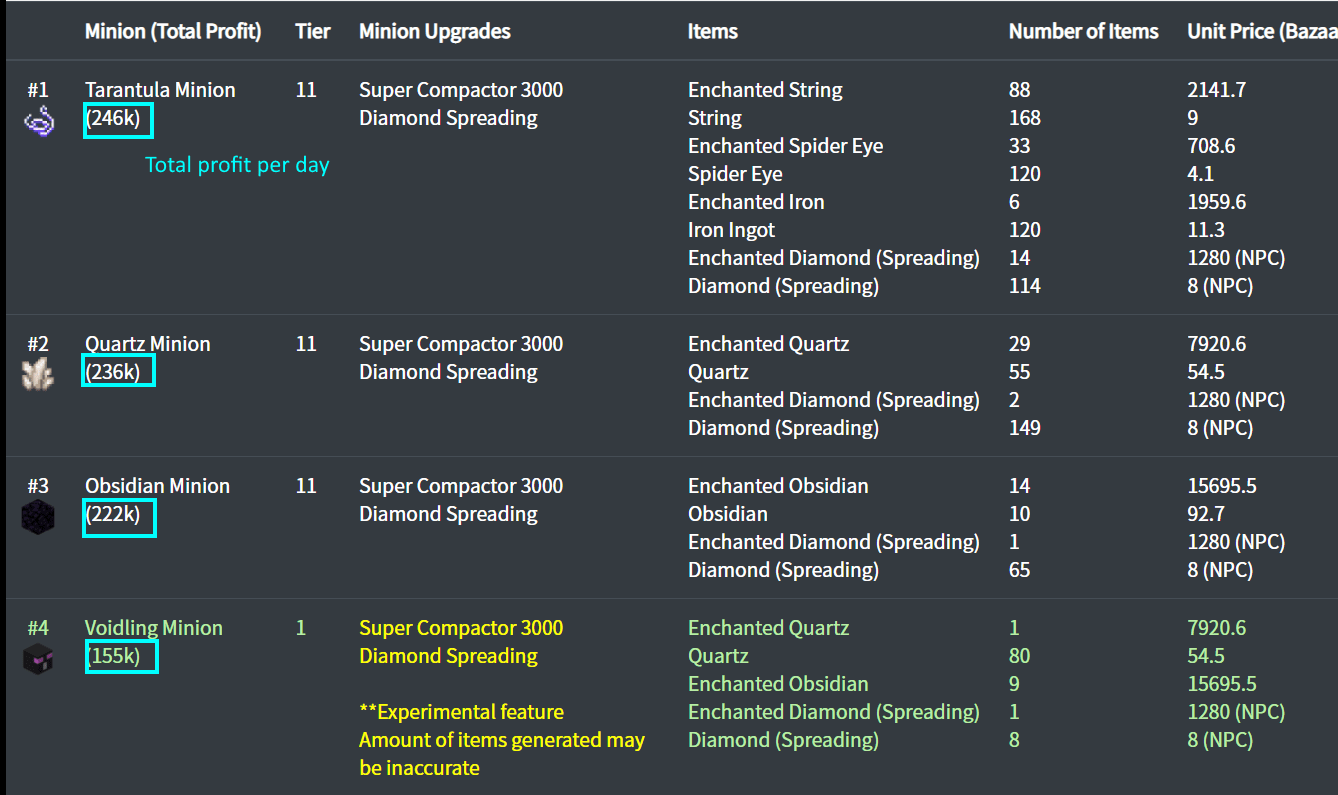Open the Tarantula Minion name
1338x795 pixels.
tap(160, 90)
